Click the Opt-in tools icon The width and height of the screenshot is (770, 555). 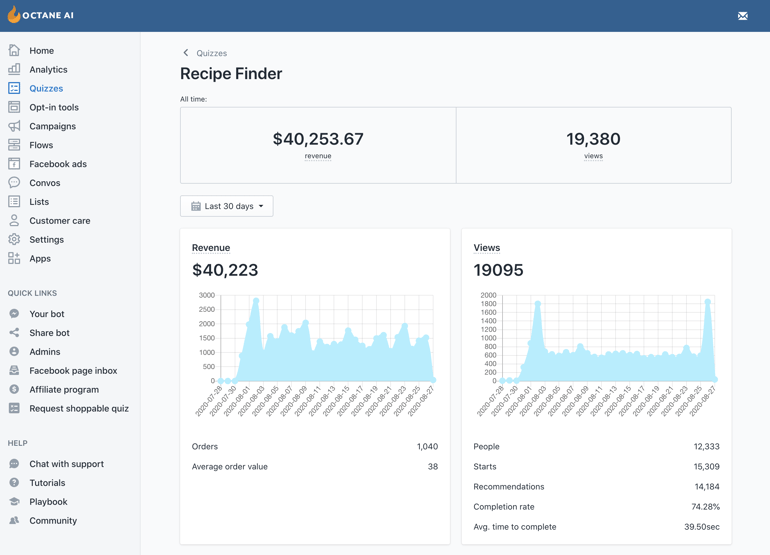14,107
